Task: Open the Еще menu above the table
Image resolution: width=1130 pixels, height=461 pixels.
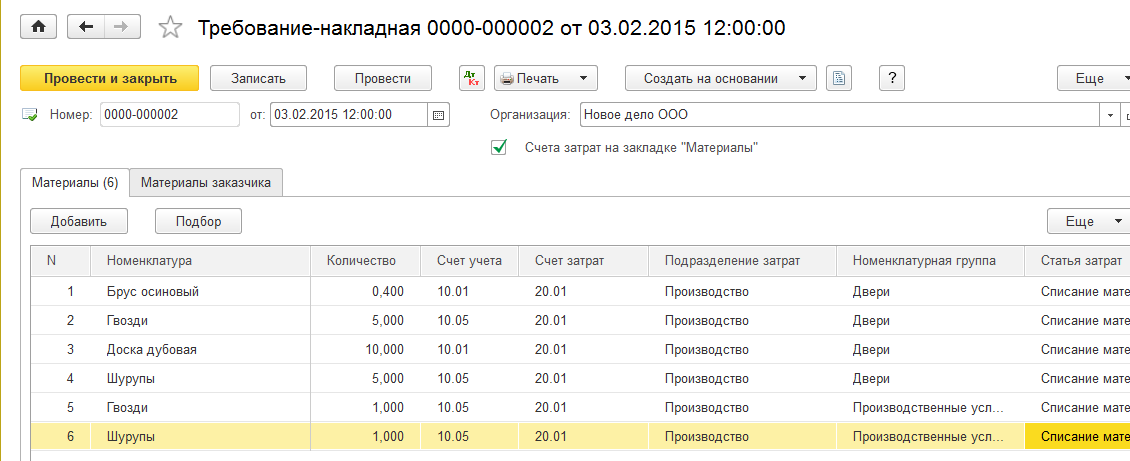Action: tap(1088, 221)
